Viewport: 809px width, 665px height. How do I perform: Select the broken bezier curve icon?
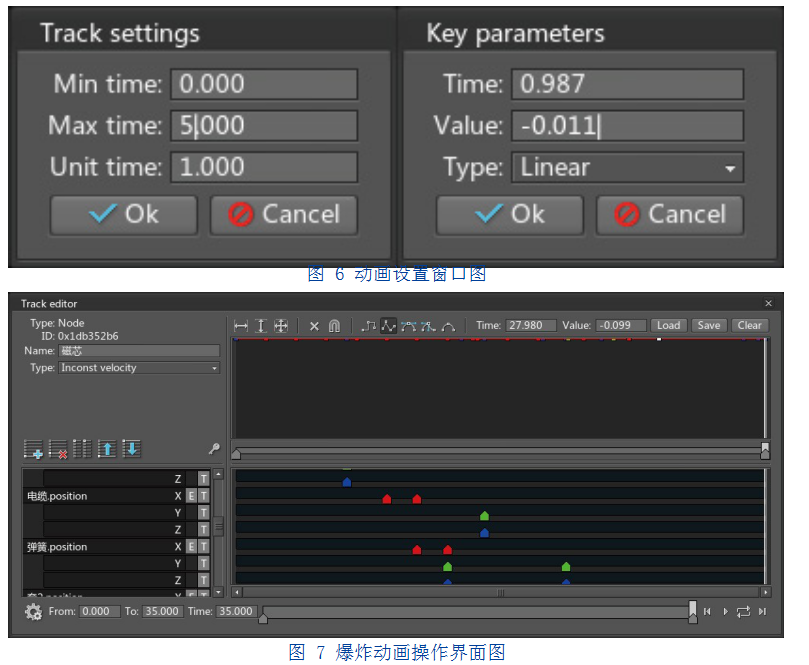coord(428,326)
